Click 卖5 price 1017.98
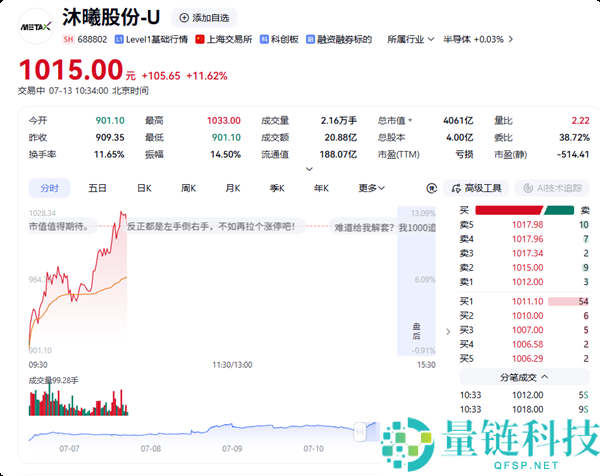 [528, 225]
